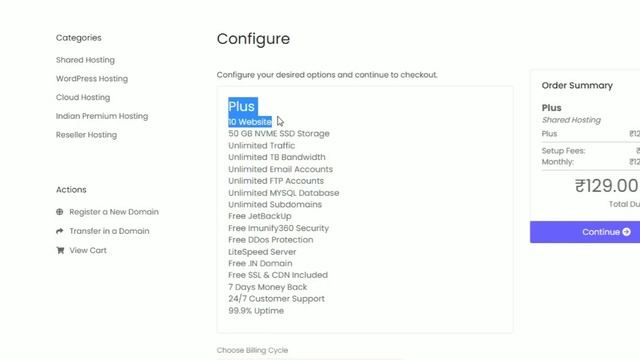Click the Configure page heading

pos(253,39)
